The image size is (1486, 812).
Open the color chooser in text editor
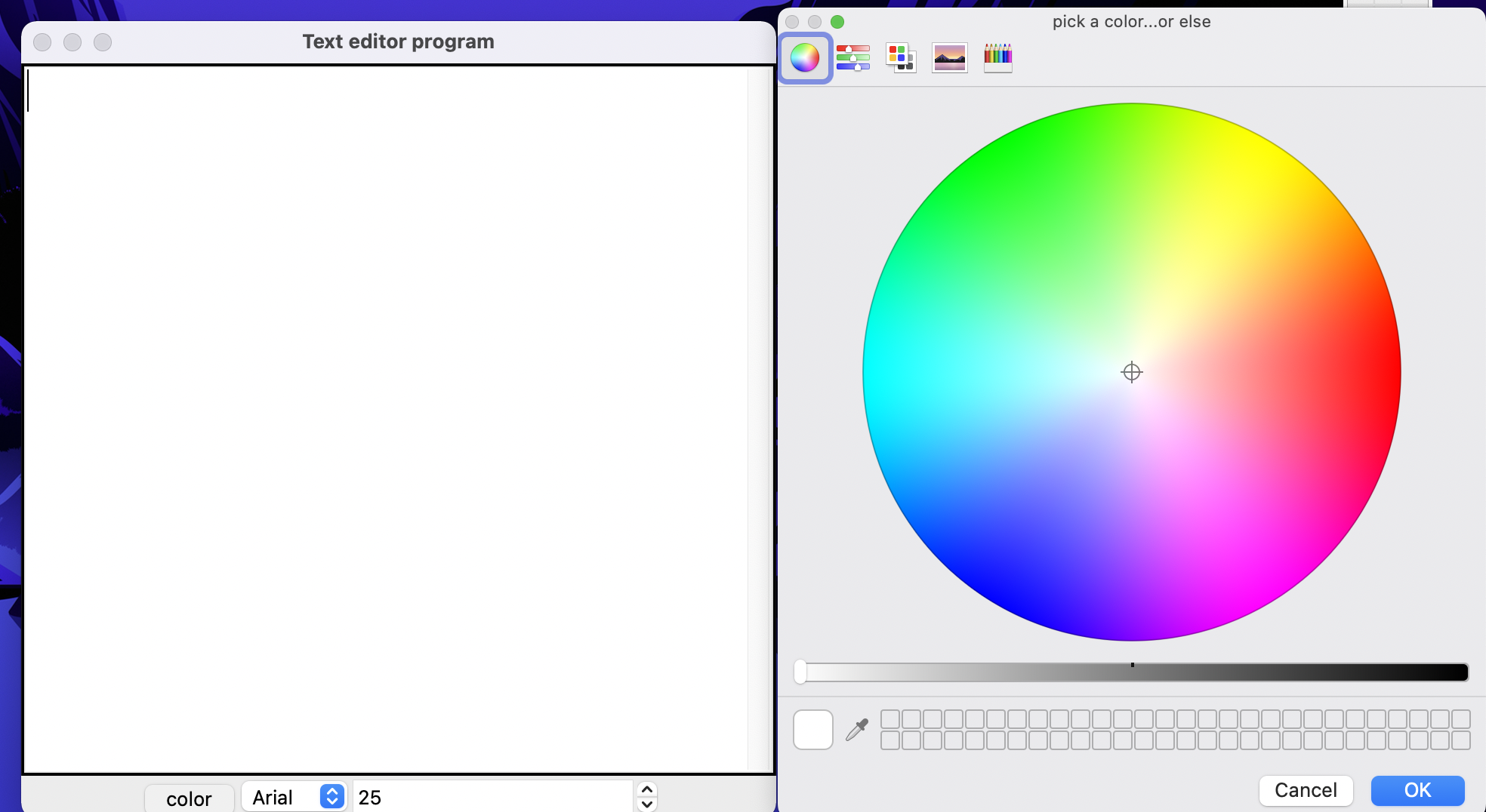(189, 798)
